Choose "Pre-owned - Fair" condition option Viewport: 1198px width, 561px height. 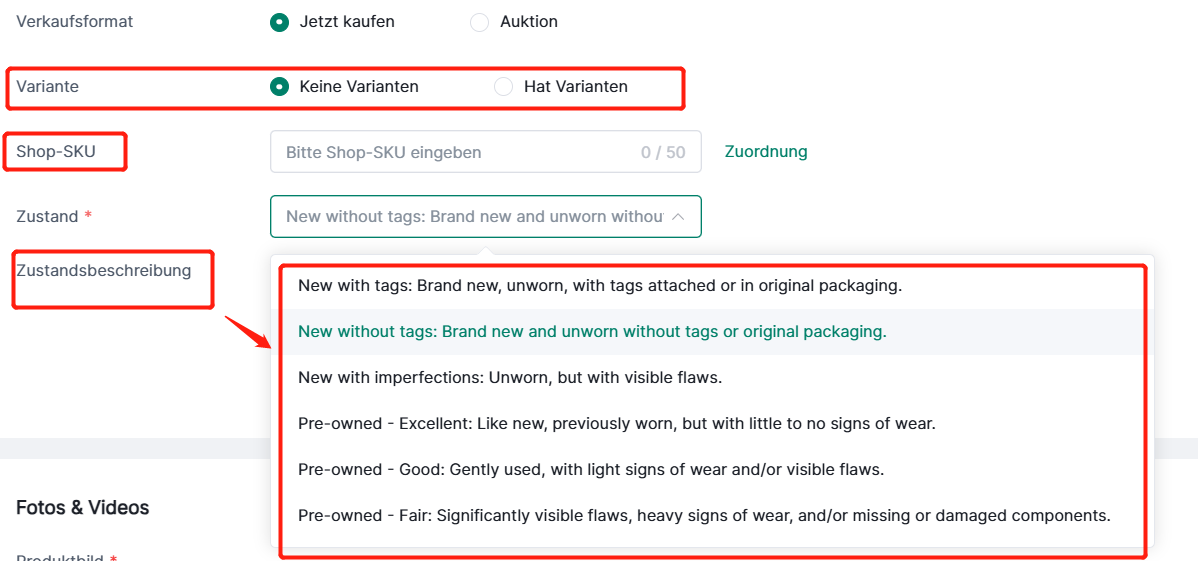(704, 516)
